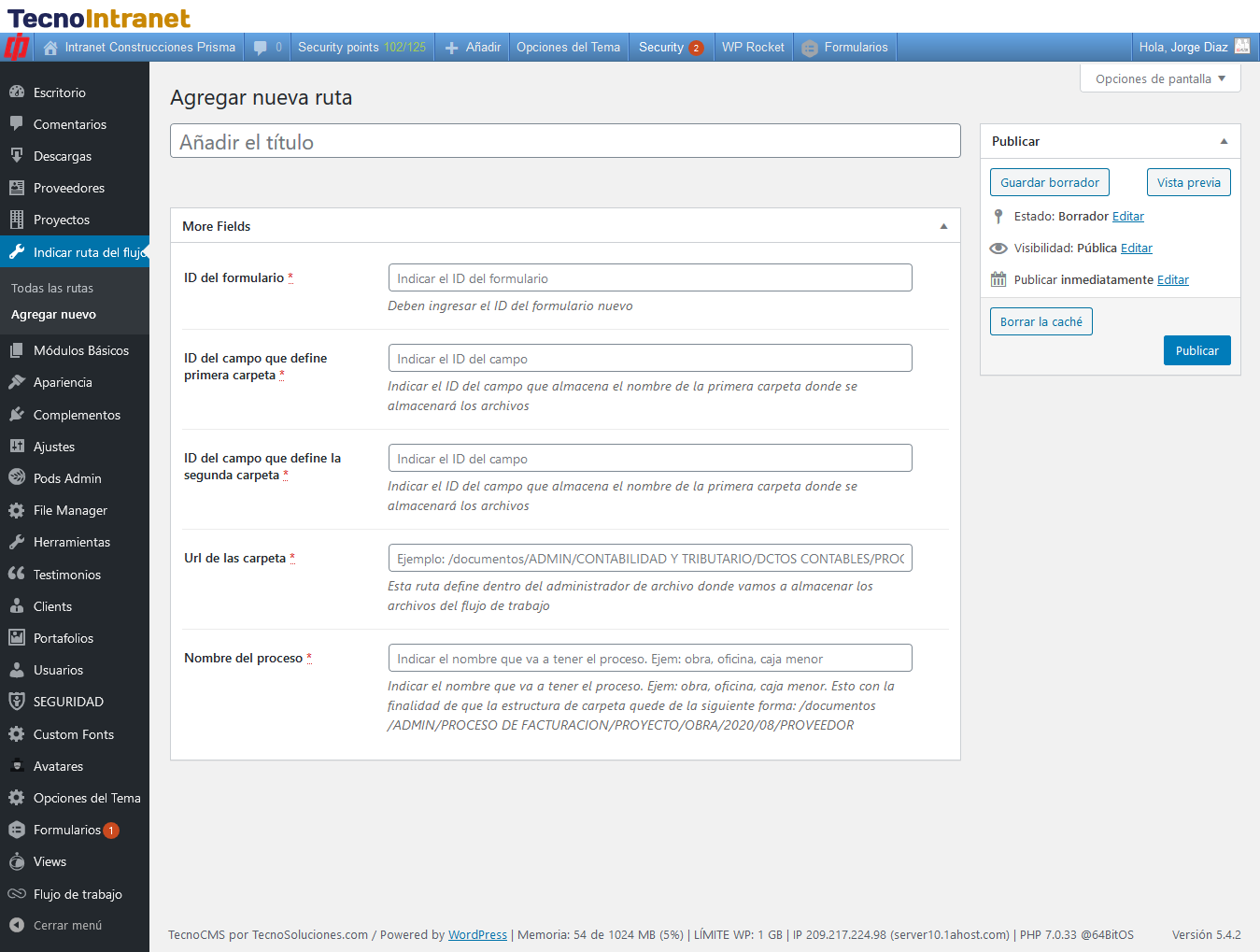Focus the Nombre del proceso input

click(x=650, y=659)
